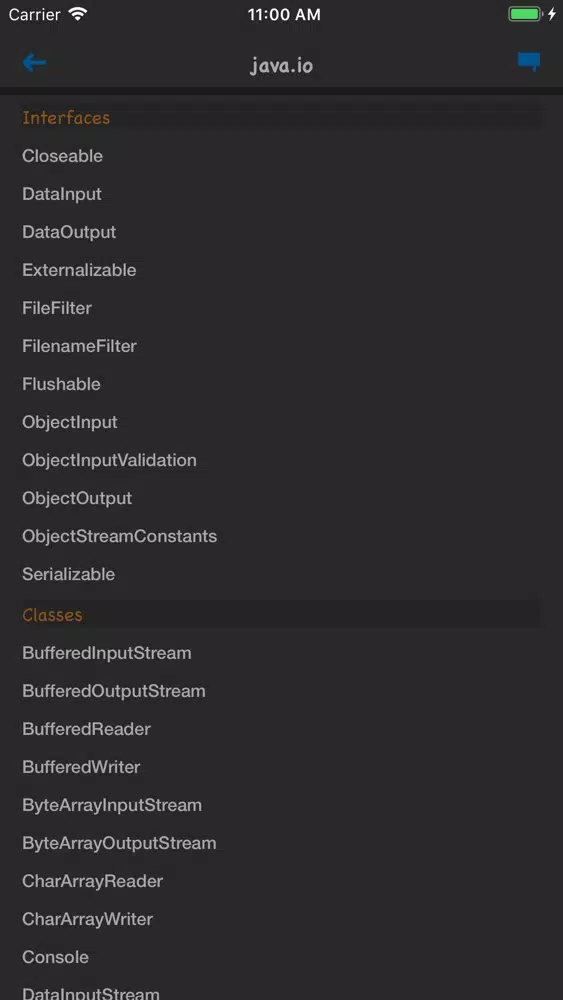The image size is (563, 1000).
Task: Tap the Classes section header
Action: pyautogui.click(x=52, y=615)
